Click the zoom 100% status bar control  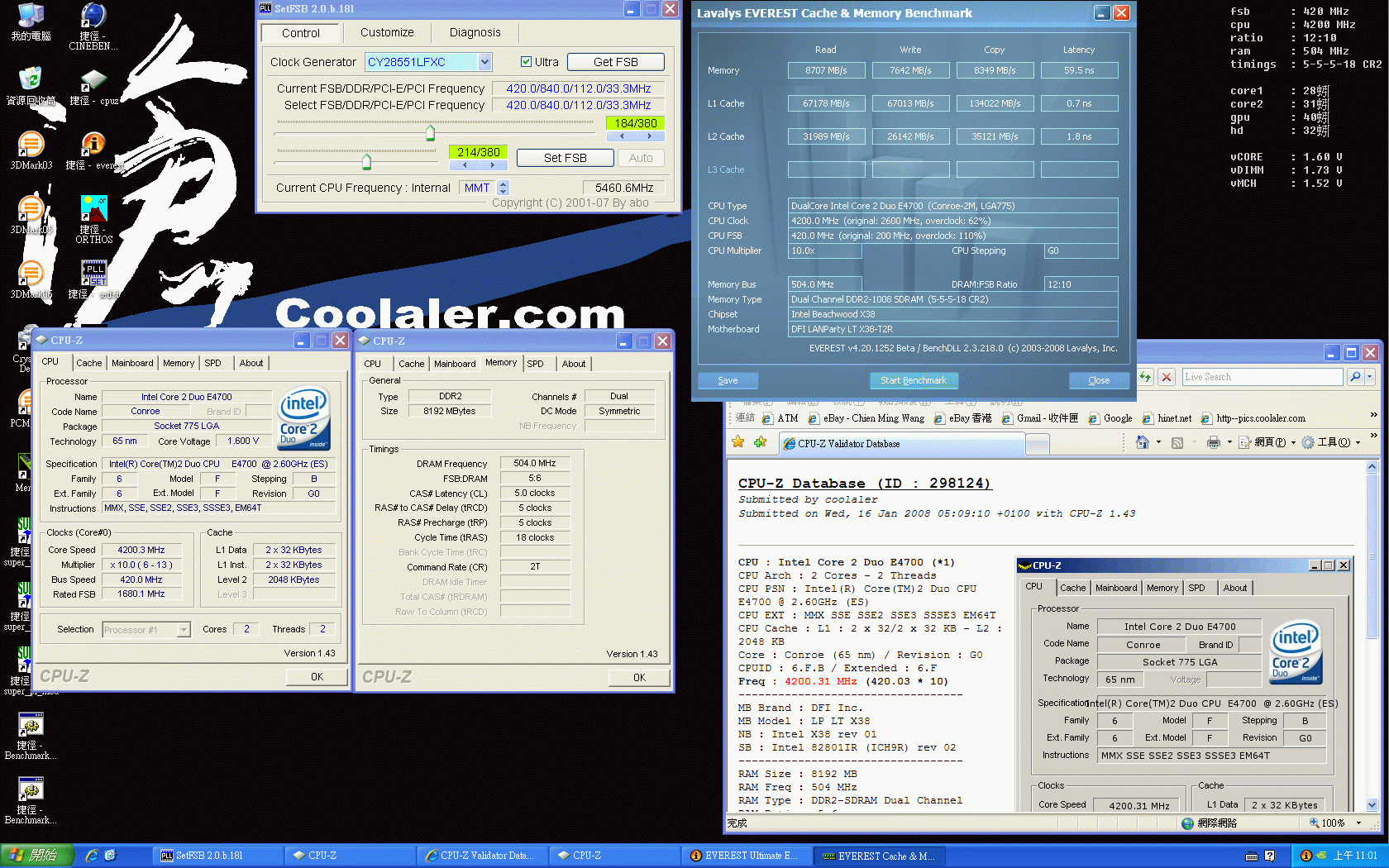[1335, 823]
